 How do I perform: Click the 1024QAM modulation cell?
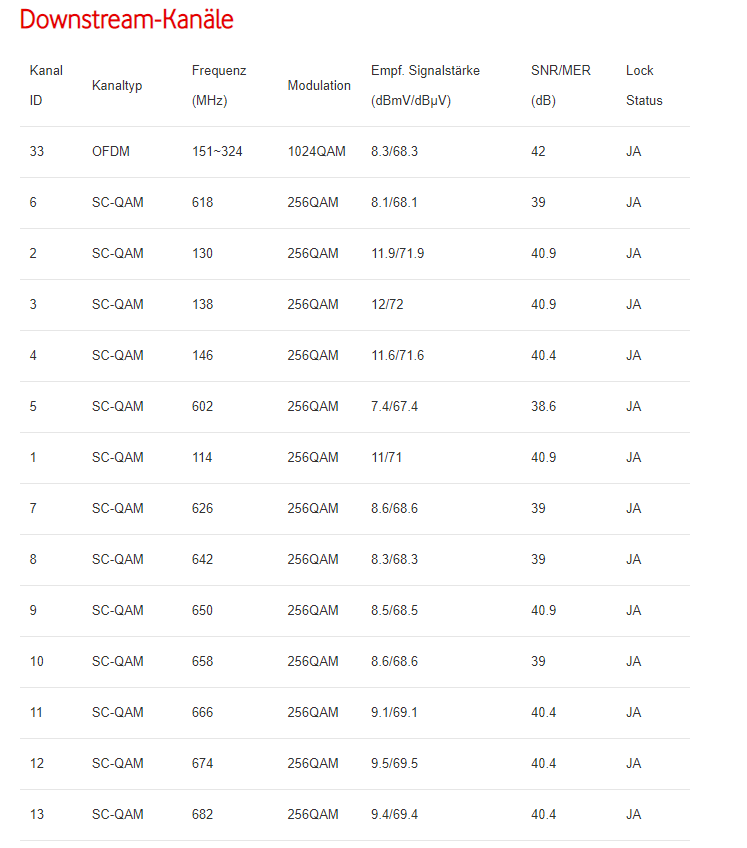[x=316, y=152]
